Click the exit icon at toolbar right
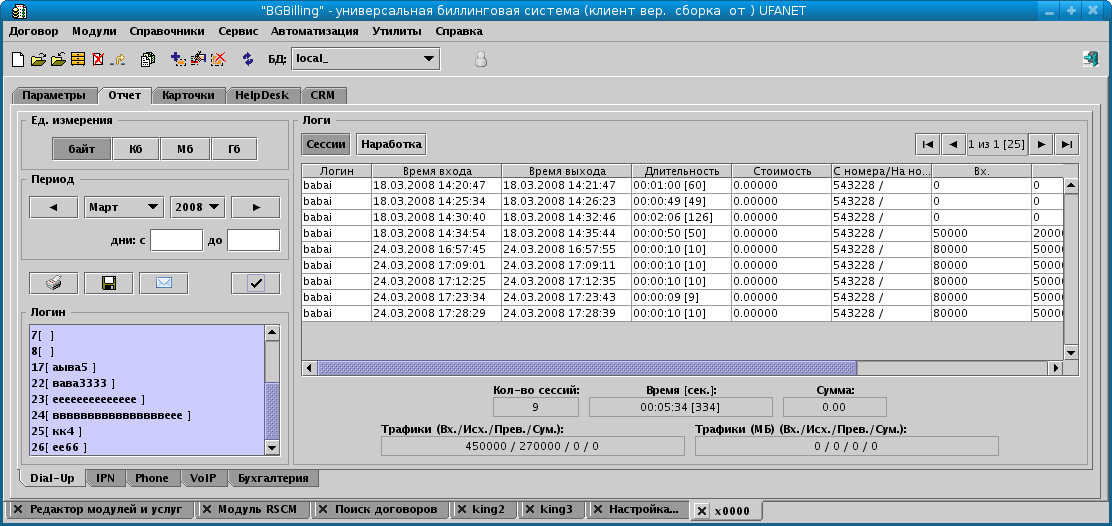The image size is (1112, 526). tap(1090, 59)
